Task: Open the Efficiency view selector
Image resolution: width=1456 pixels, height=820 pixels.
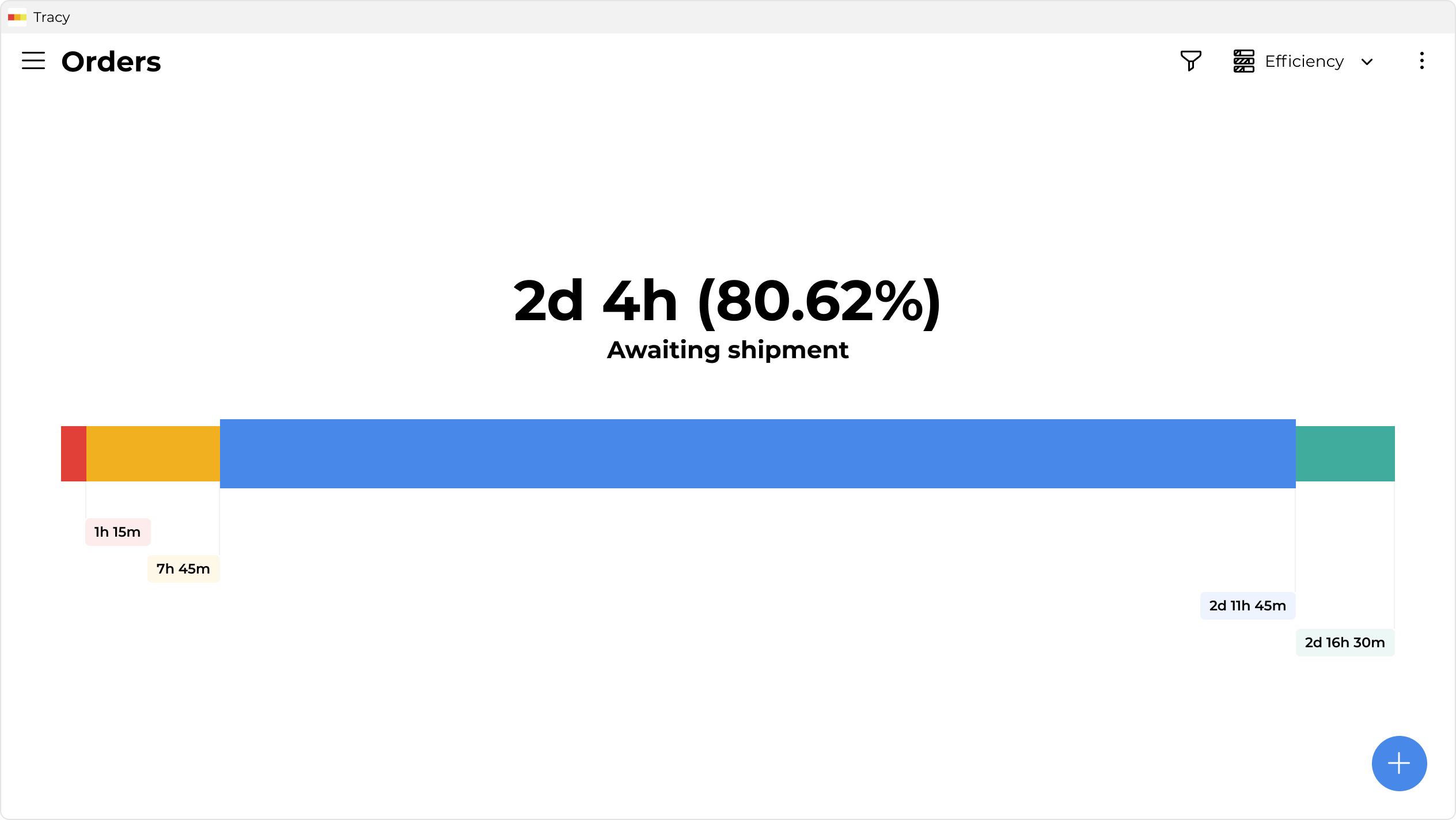Action: (1304, 61)
